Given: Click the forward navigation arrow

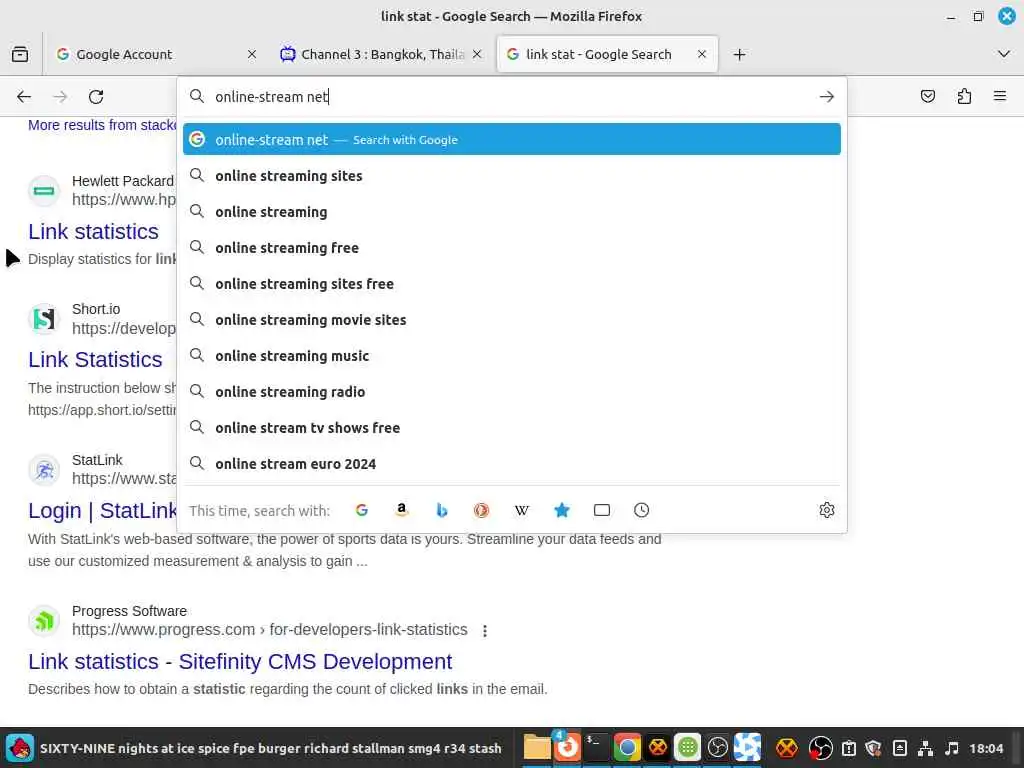Looking at the screenshot, I should [60, 97].
